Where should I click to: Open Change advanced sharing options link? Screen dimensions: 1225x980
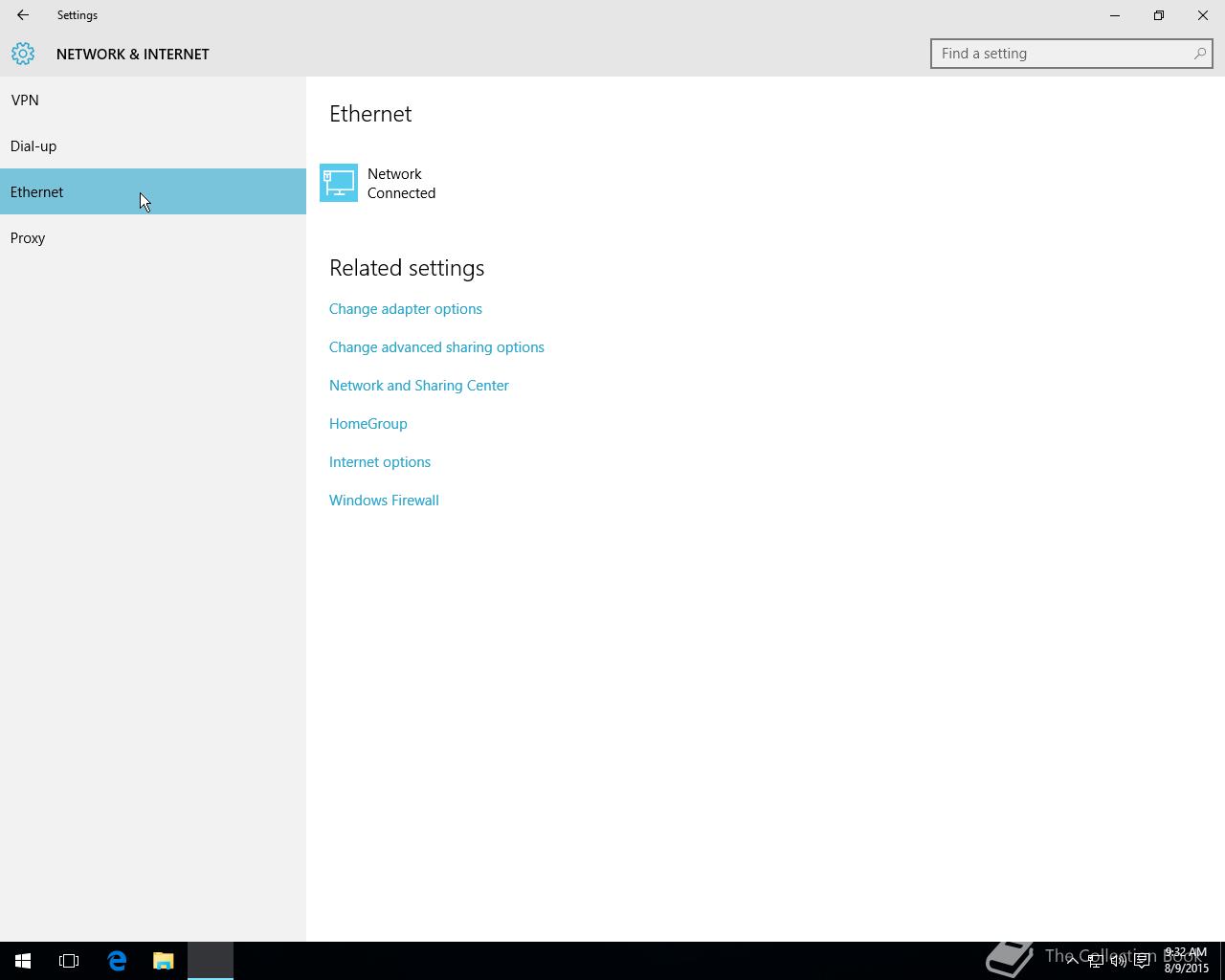[436, 347]
